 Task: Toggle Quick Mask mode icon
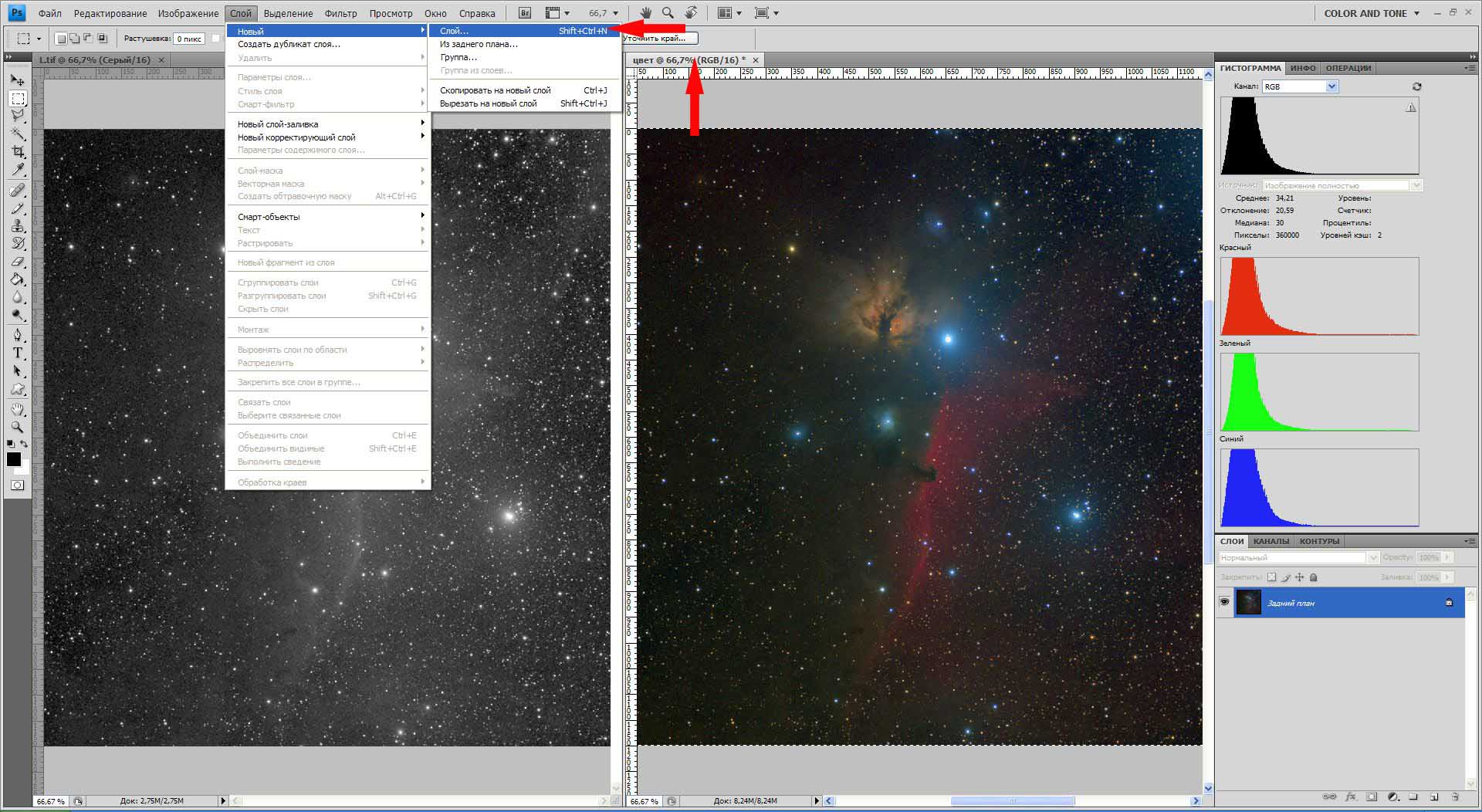[x=17, y=486]
